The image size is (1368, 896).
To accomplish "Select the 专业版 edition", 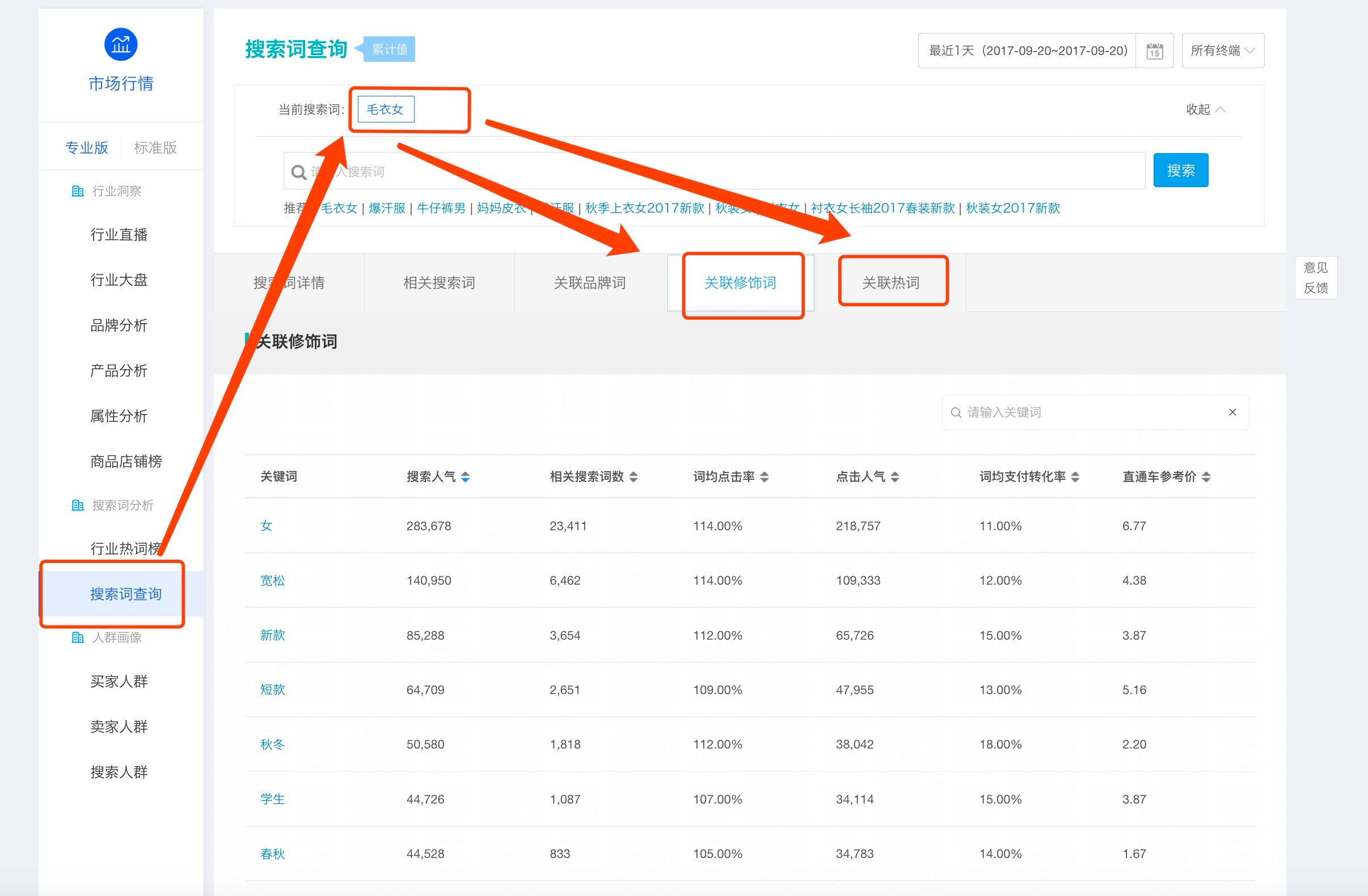I will click(x=87, y=147).
